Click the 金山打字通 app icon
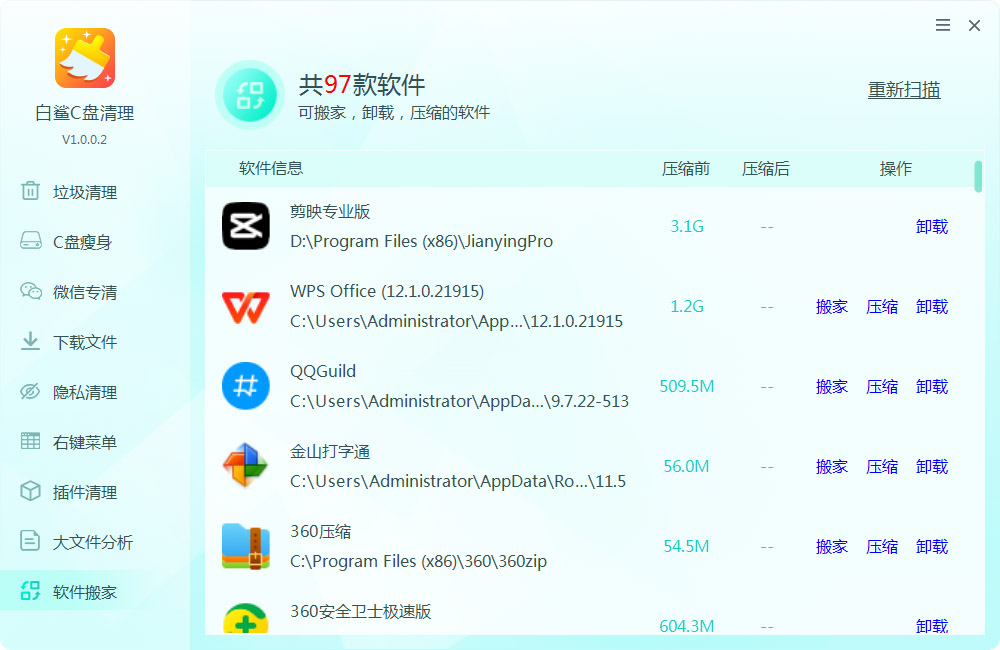1000x650 pixels. pos(246,466)
